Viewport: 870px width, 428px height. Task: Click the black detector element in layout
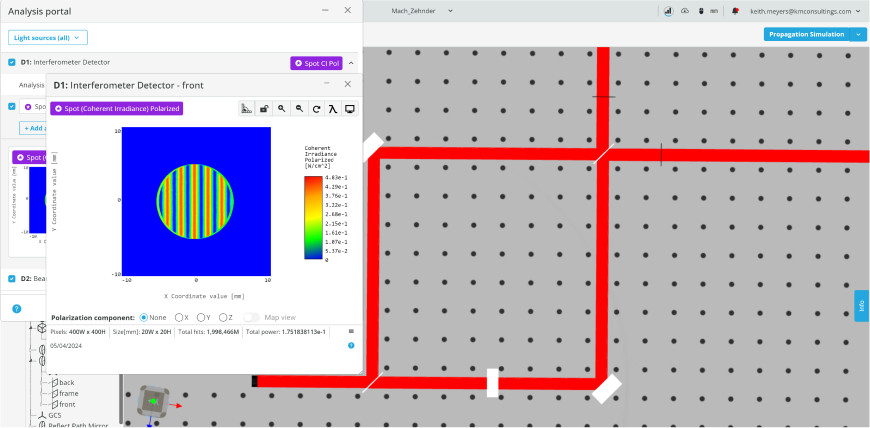click(x=255, y=381)
